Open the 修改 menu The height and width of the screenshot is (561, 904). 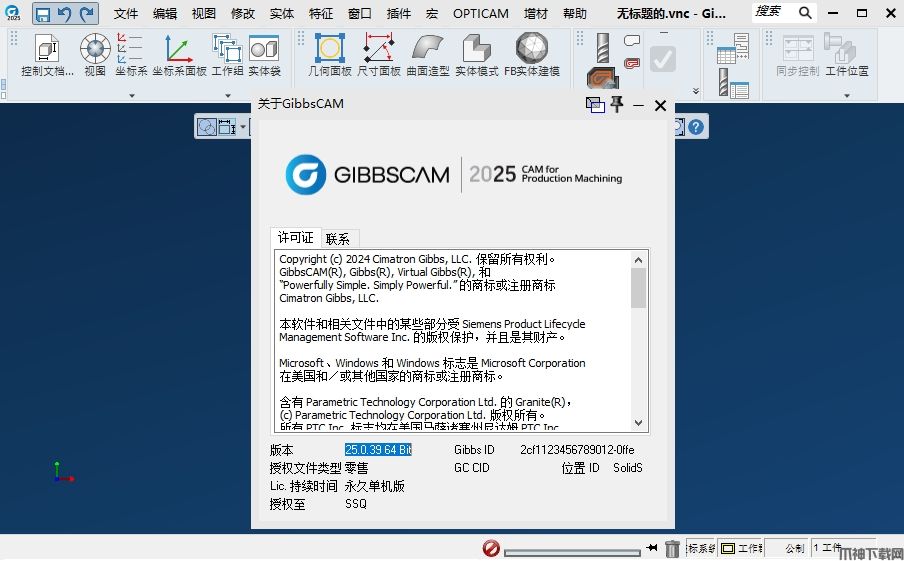[x=243, y=13]
